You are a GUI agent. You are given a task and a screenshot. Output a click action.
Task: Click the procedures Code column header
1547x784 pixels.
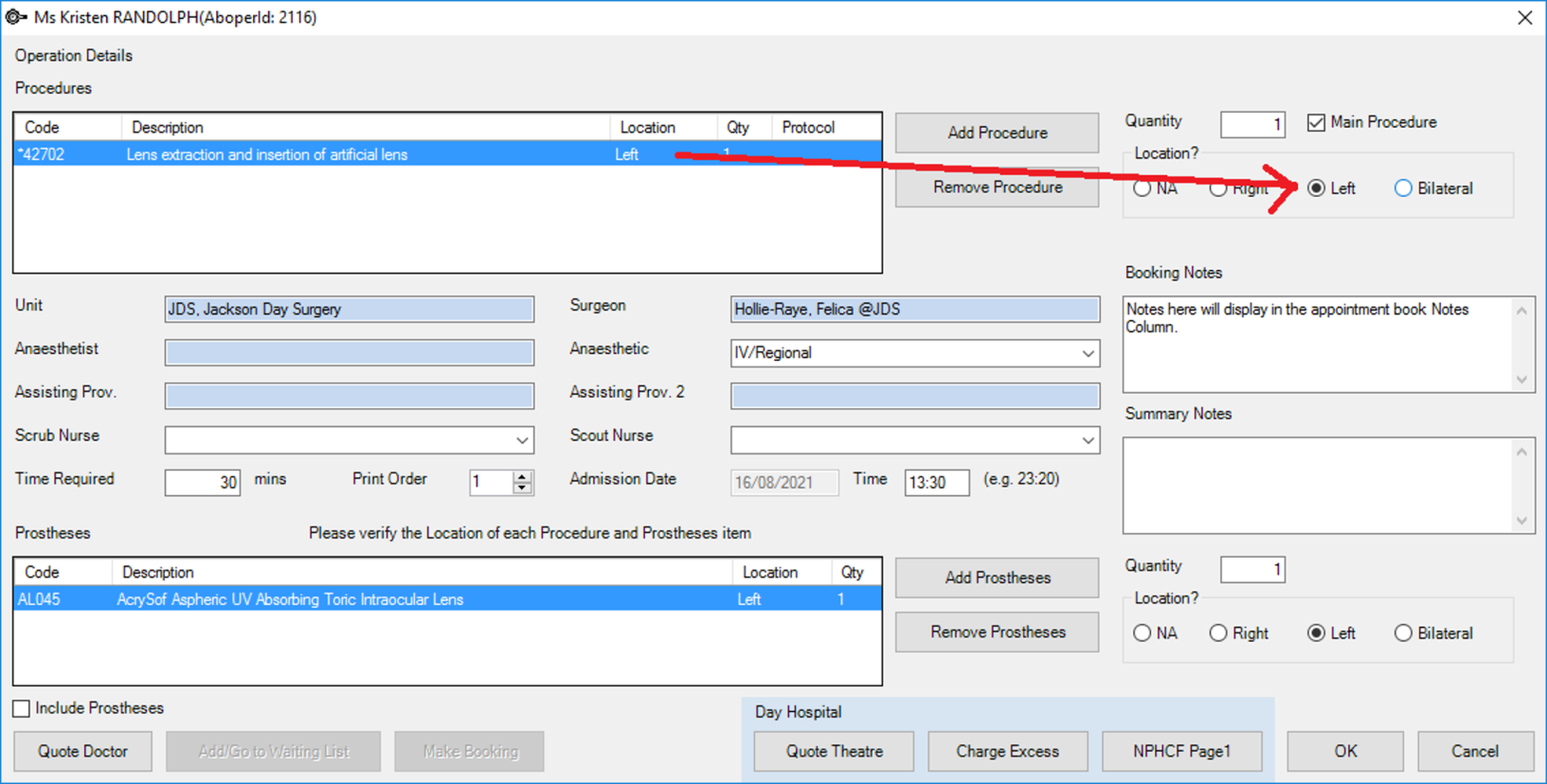coord(68,128)
